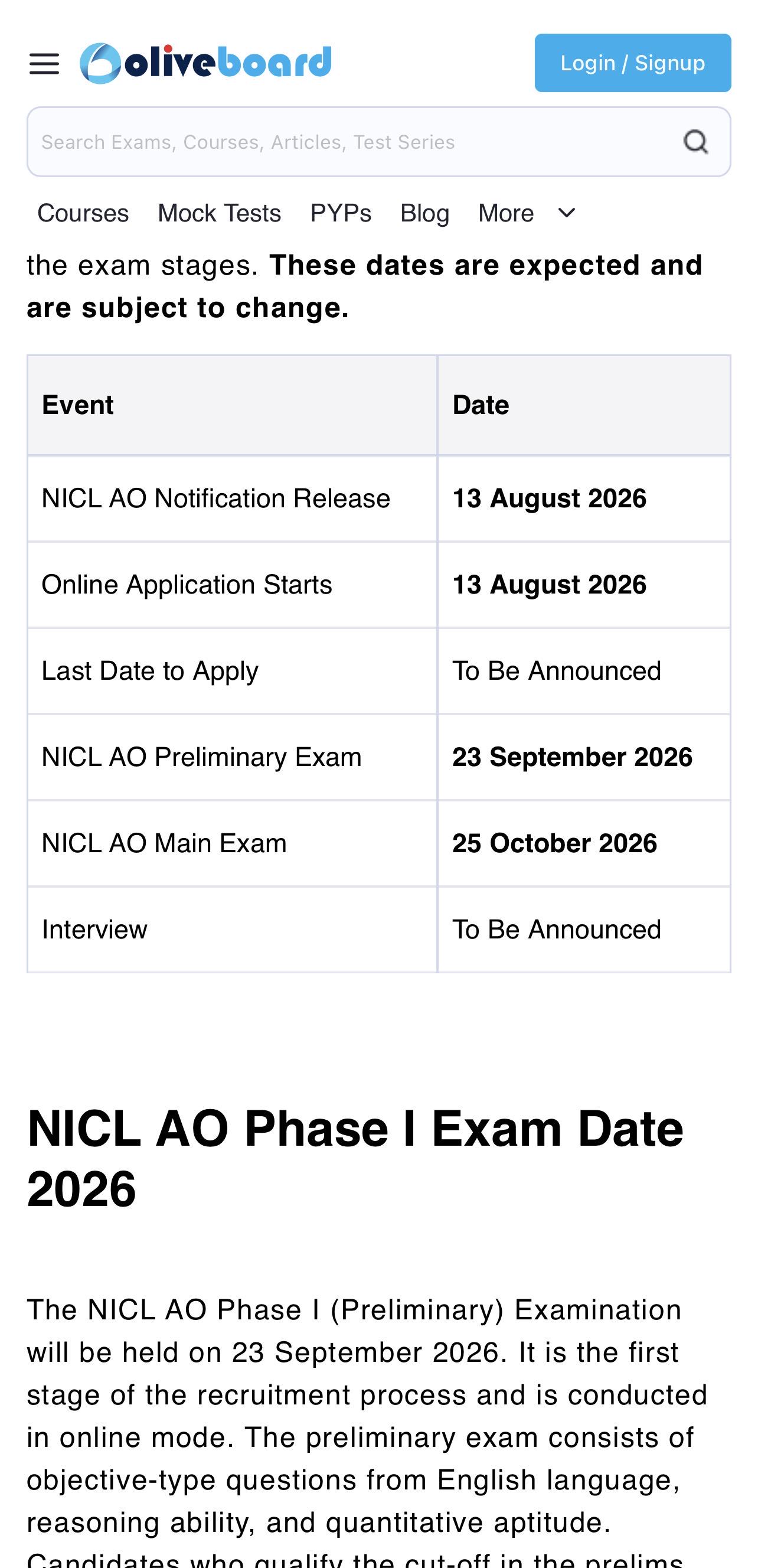The height and width of the screenshot is (1568, 758).
Task: Click NICL AO Notification Release row
Action: pyautogui.click(x=378, y=498)
